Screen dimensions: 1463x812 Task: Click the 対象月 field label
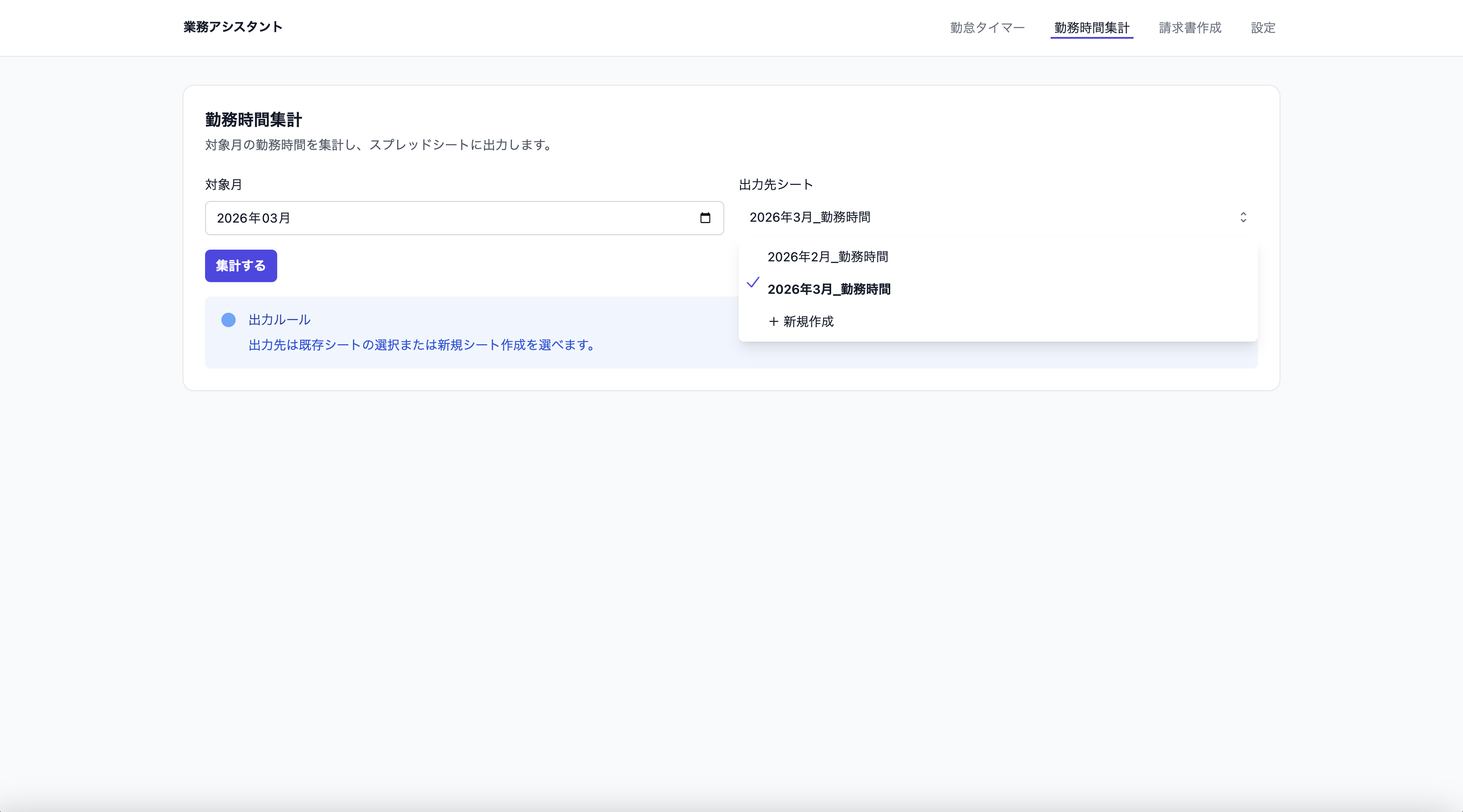[224, 185]
